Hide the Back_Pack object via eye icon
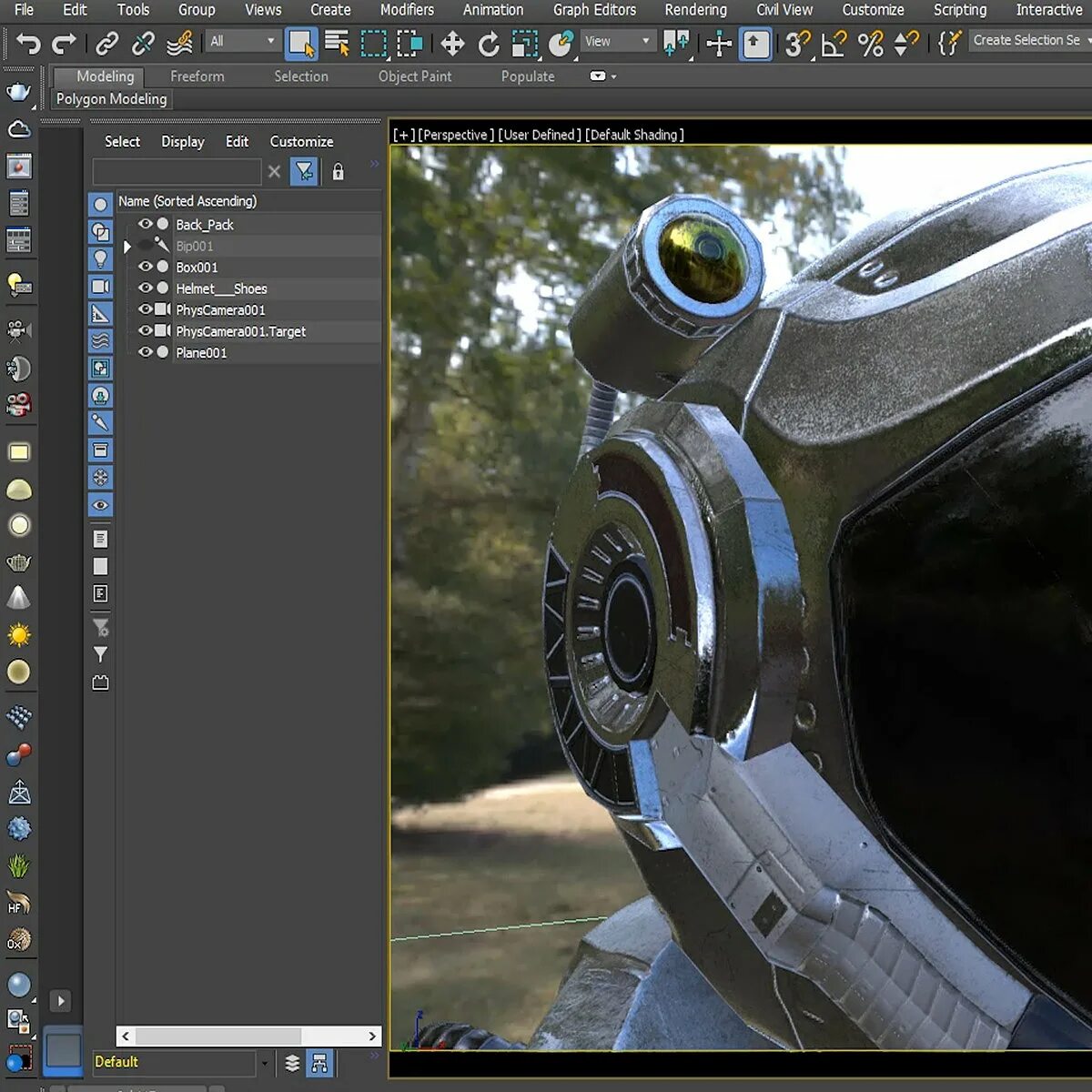Screen dimensions: 1092x1092 coord(145,224)
